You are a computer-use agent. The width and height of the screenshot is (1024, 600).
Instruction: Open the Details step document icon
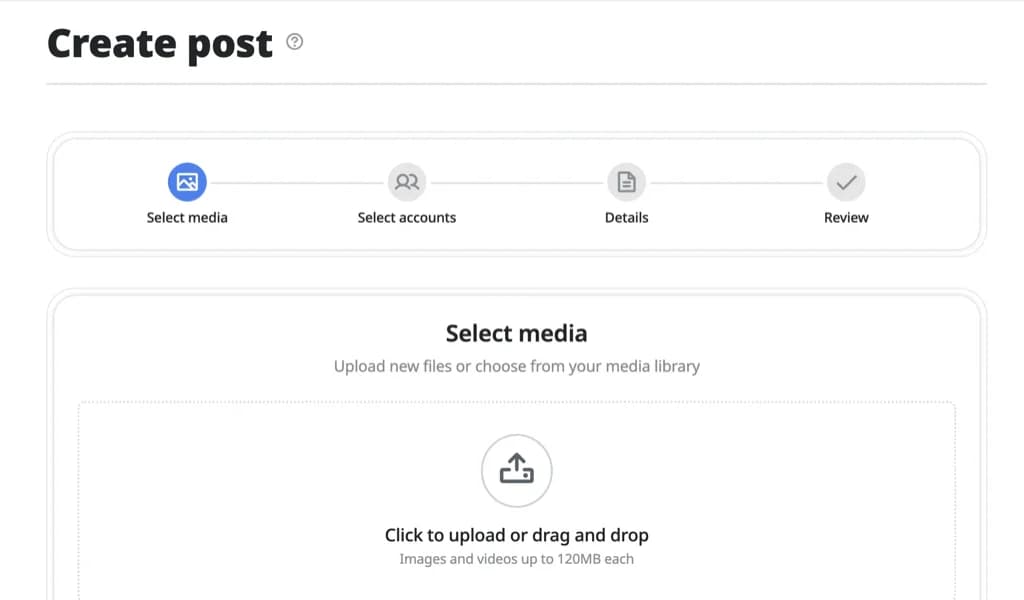tap(627, 182)
